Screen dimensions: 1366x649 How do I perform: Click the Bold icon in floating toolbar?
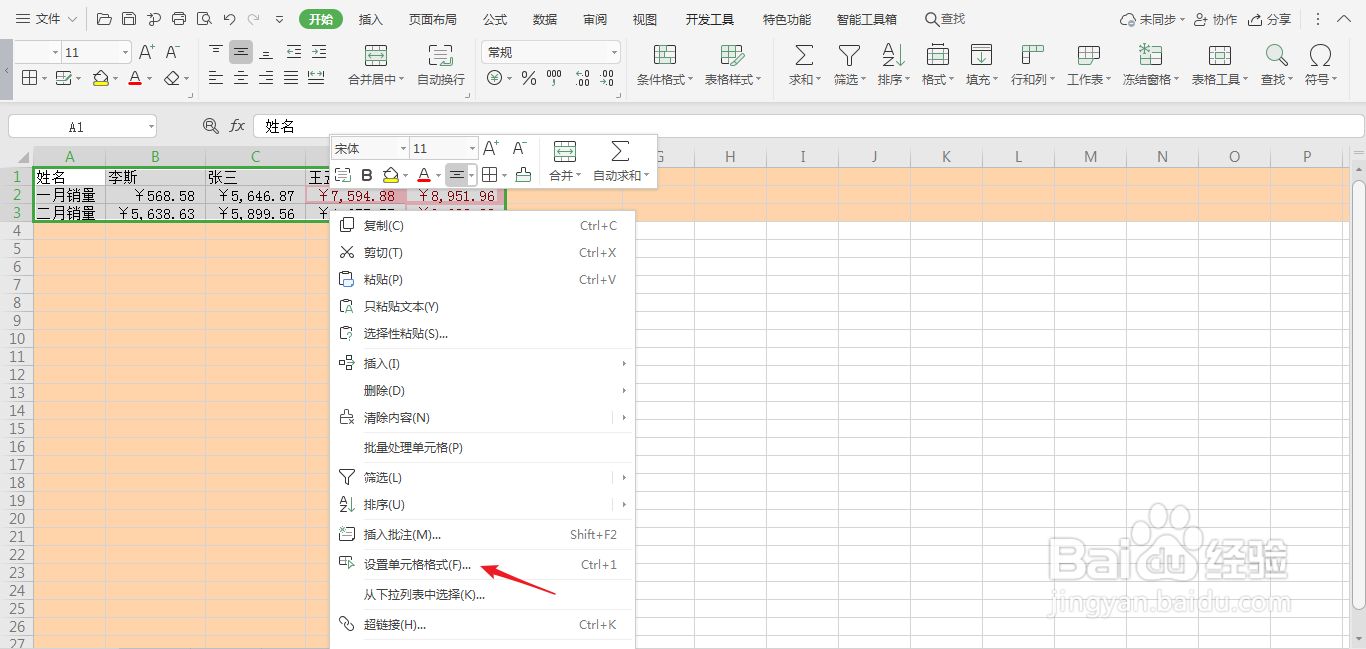tap(368, 174)
